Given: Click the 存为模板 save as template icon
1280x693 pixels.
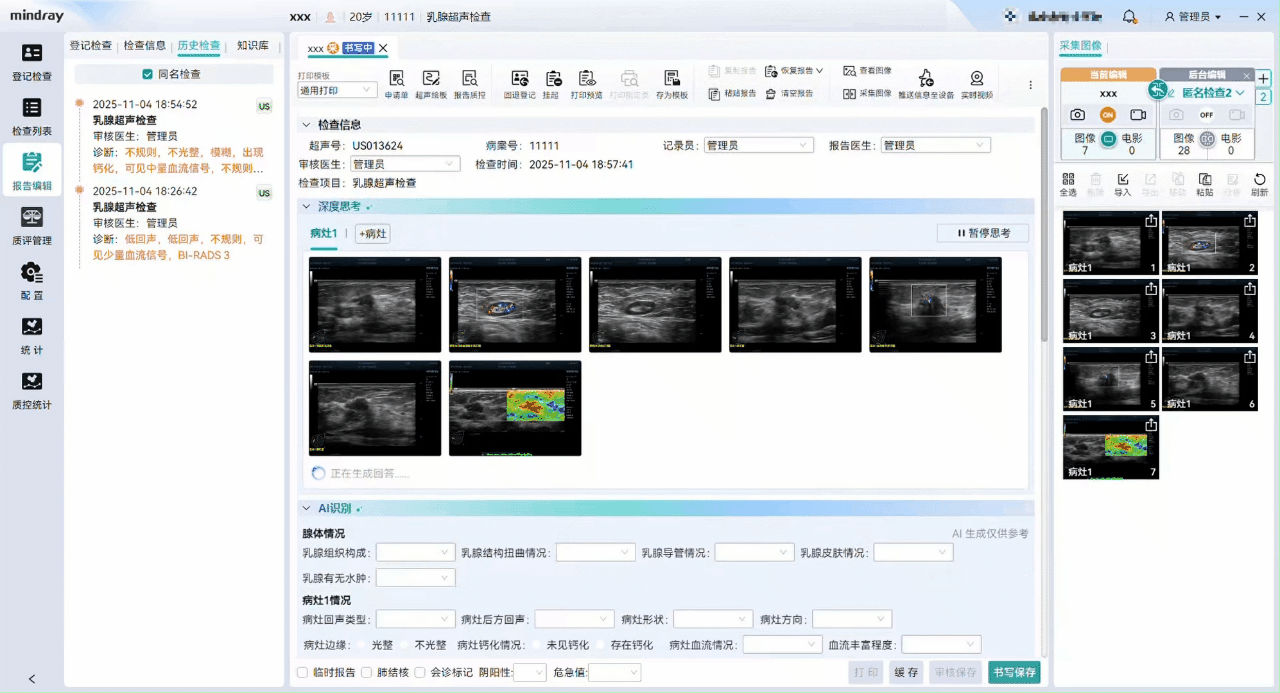Looking at the screenshot, I should 672,81.
